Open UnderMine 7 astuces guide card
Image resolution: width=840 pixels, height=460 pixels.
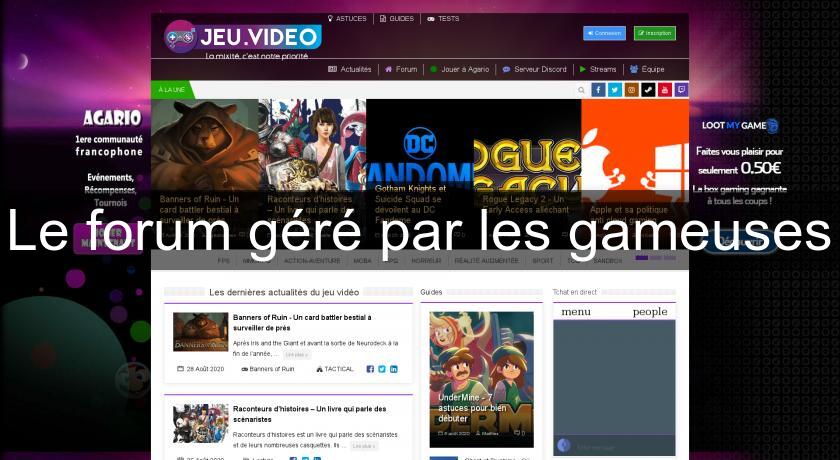(x=482, y=379)
